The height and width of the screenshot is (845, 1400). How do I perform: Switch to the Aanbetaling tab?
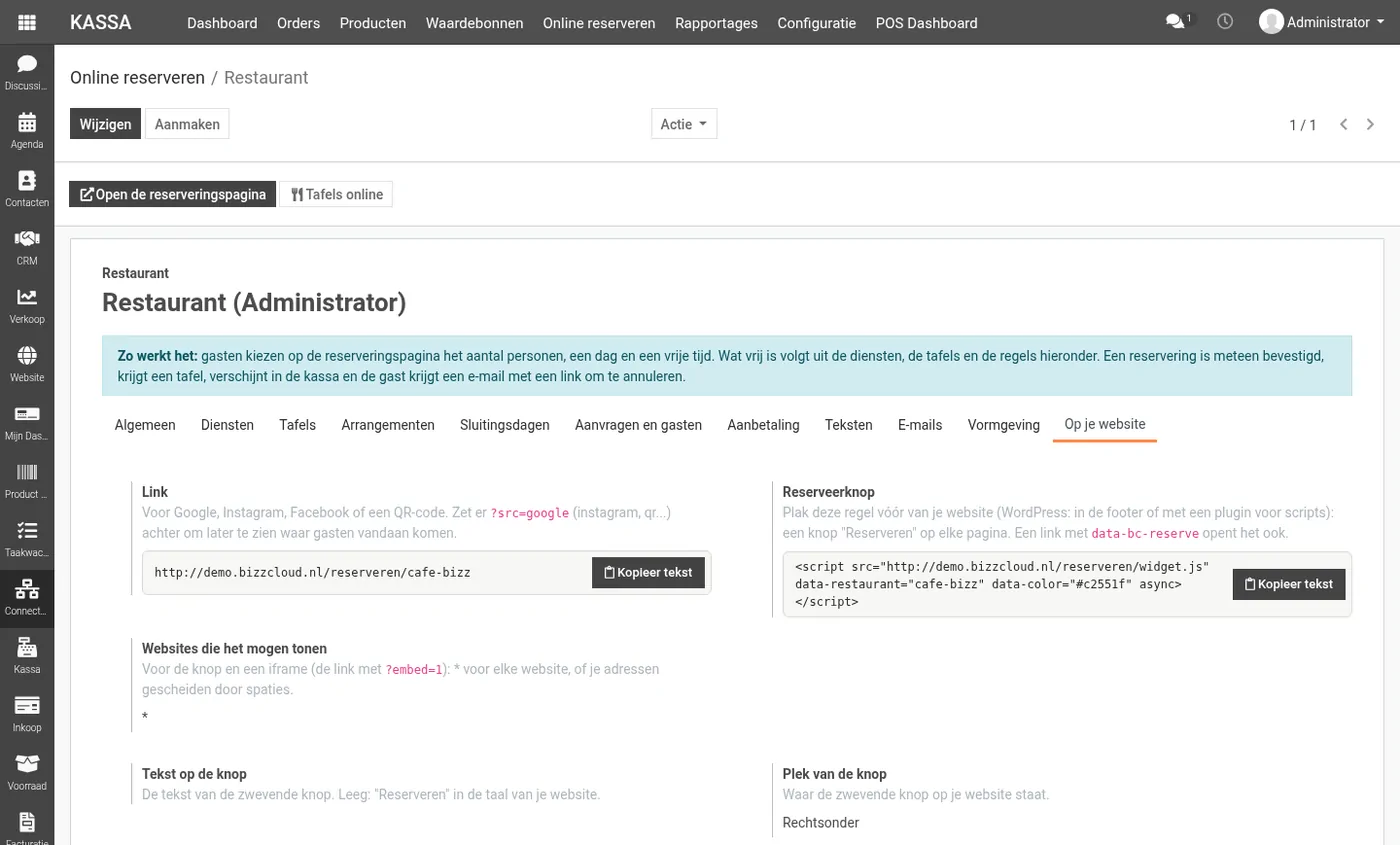pyautogui.click(x=763, y=425)
